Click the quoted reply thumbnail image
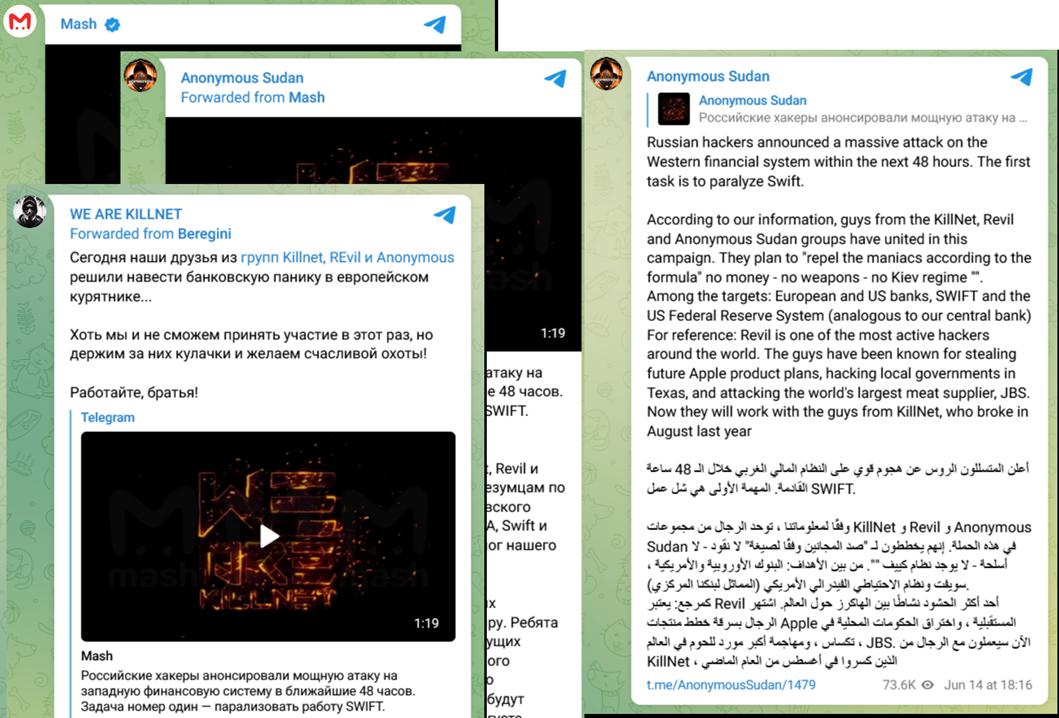Viewport: 1059px width, 718px height. 673,109
